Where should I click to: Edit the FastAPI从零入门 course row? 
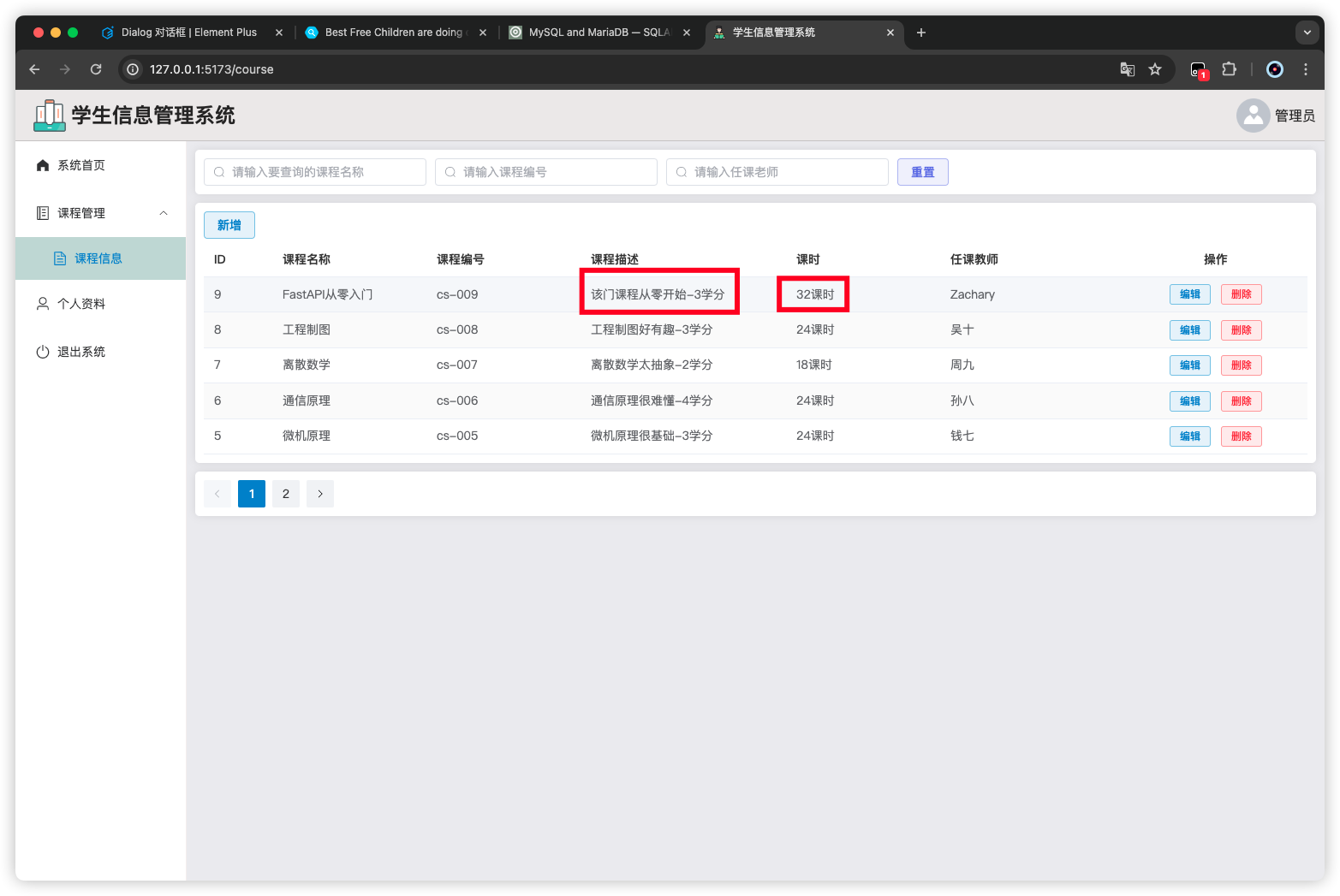point(1190,294)
